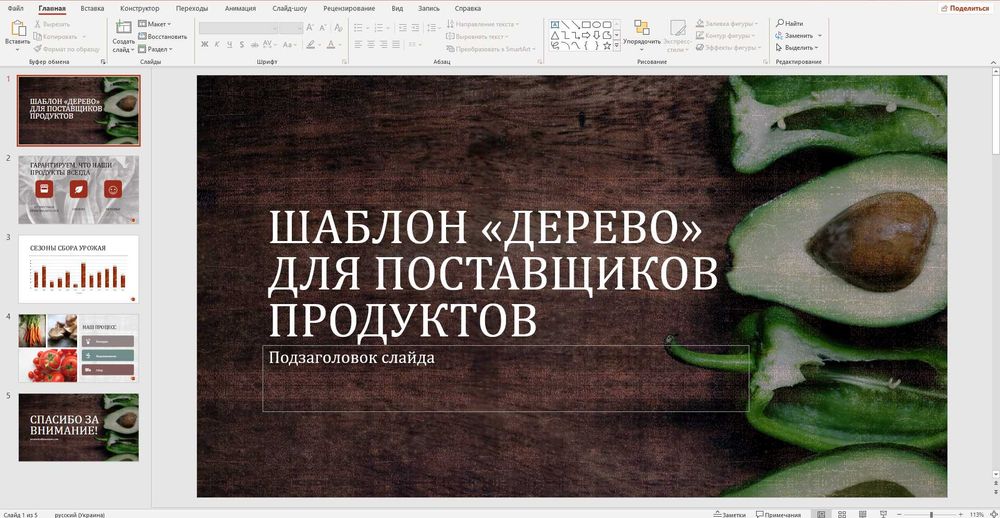The image size is (1000, 518).
Task: Fit slide to current window icon
Action: (994, 514)
